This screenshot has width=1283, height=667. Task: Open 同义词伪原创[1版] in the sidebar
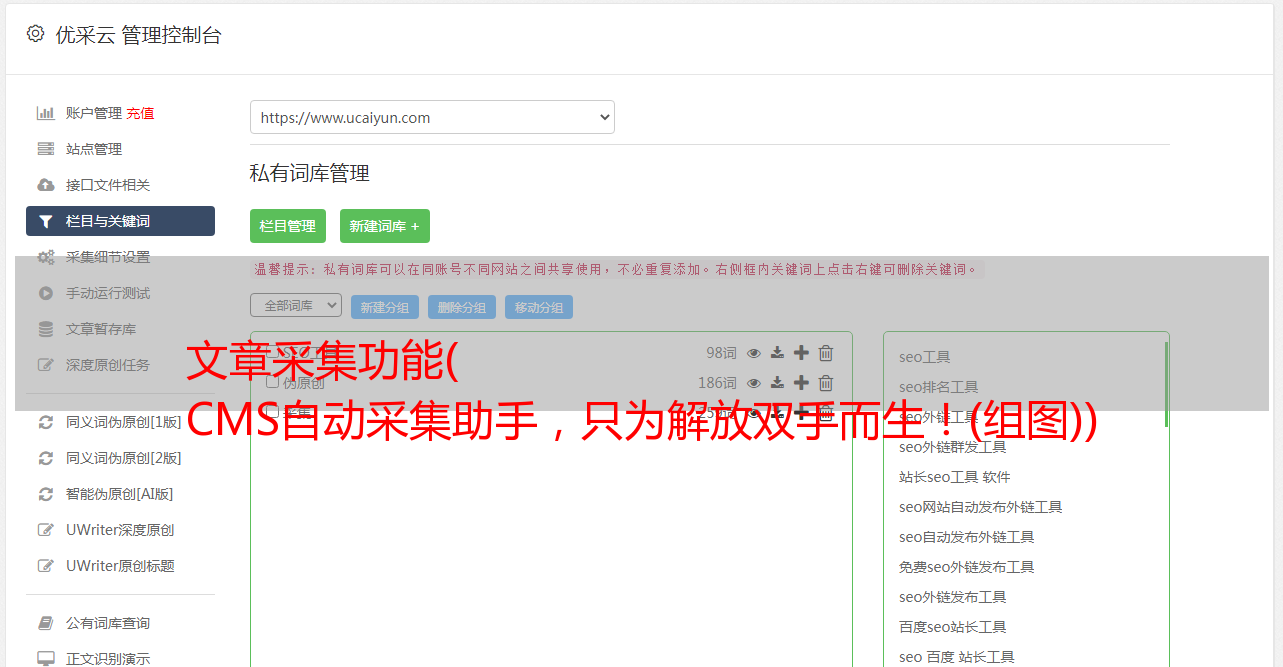click(124, 422)
